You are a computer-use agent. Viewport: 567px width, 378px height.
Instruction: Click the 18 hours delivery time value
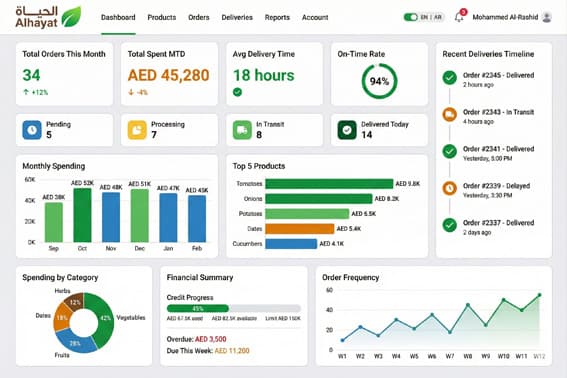pos(264,75)
